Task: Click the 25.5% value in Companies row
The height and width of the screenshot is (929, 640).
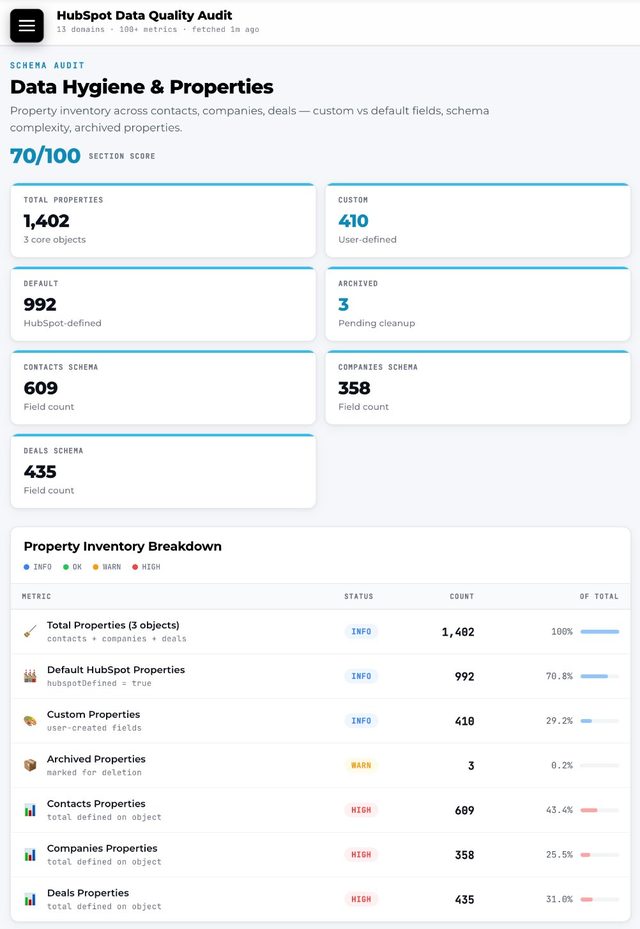Action: pos(559,854)
